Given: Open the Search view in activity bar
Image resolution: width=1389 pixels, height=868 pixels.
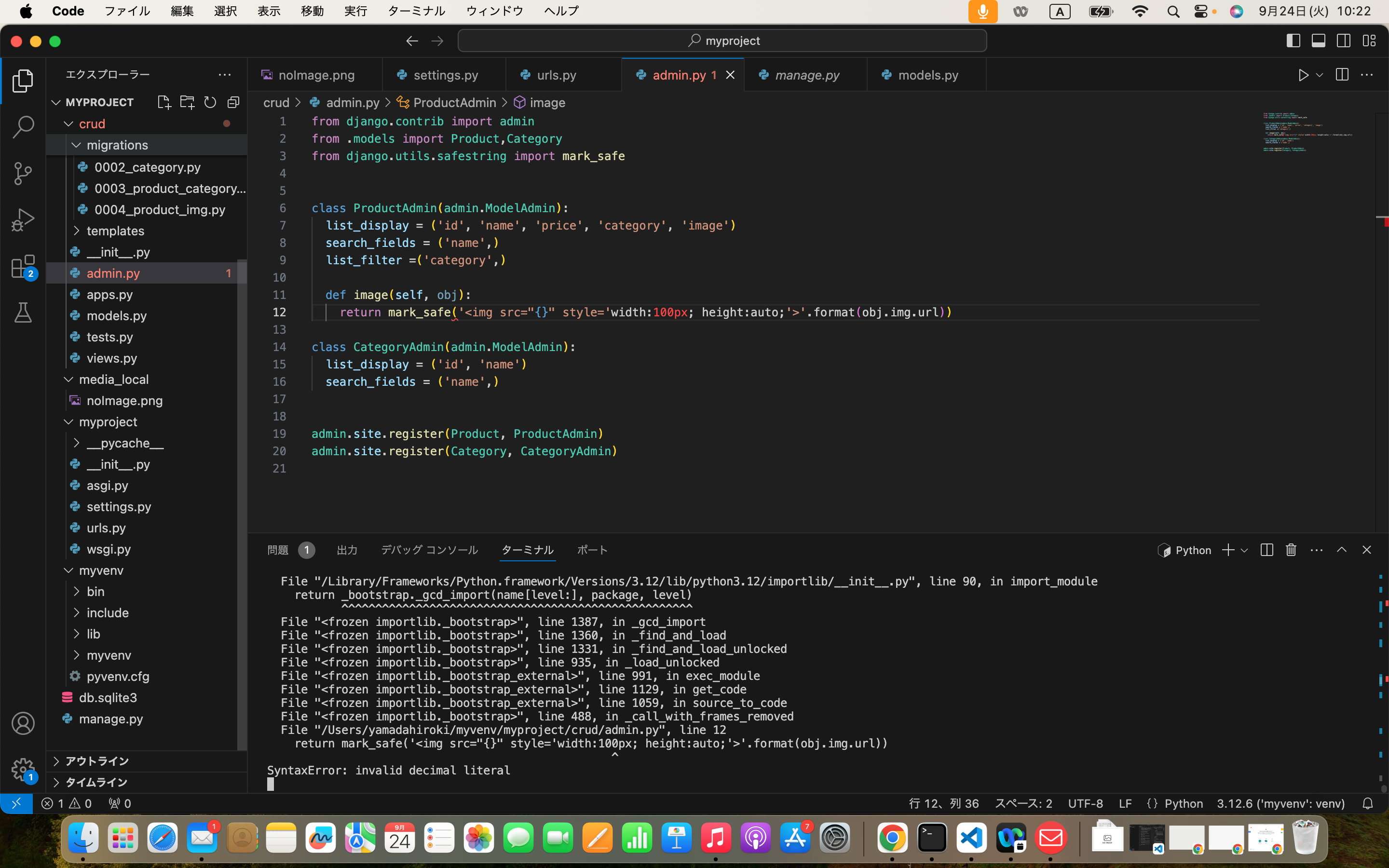Looking at the screenshot, I should tap(23, 127).
